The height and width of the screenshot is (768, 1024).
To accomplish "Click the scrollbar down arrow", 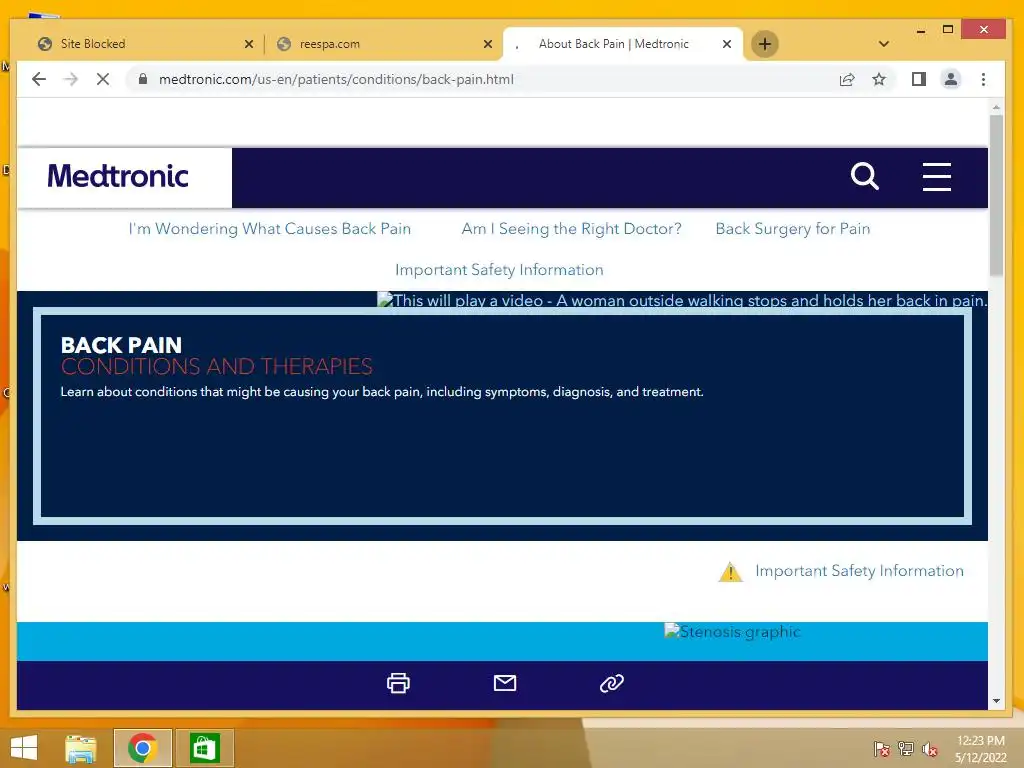I will [x=996, y=701].
